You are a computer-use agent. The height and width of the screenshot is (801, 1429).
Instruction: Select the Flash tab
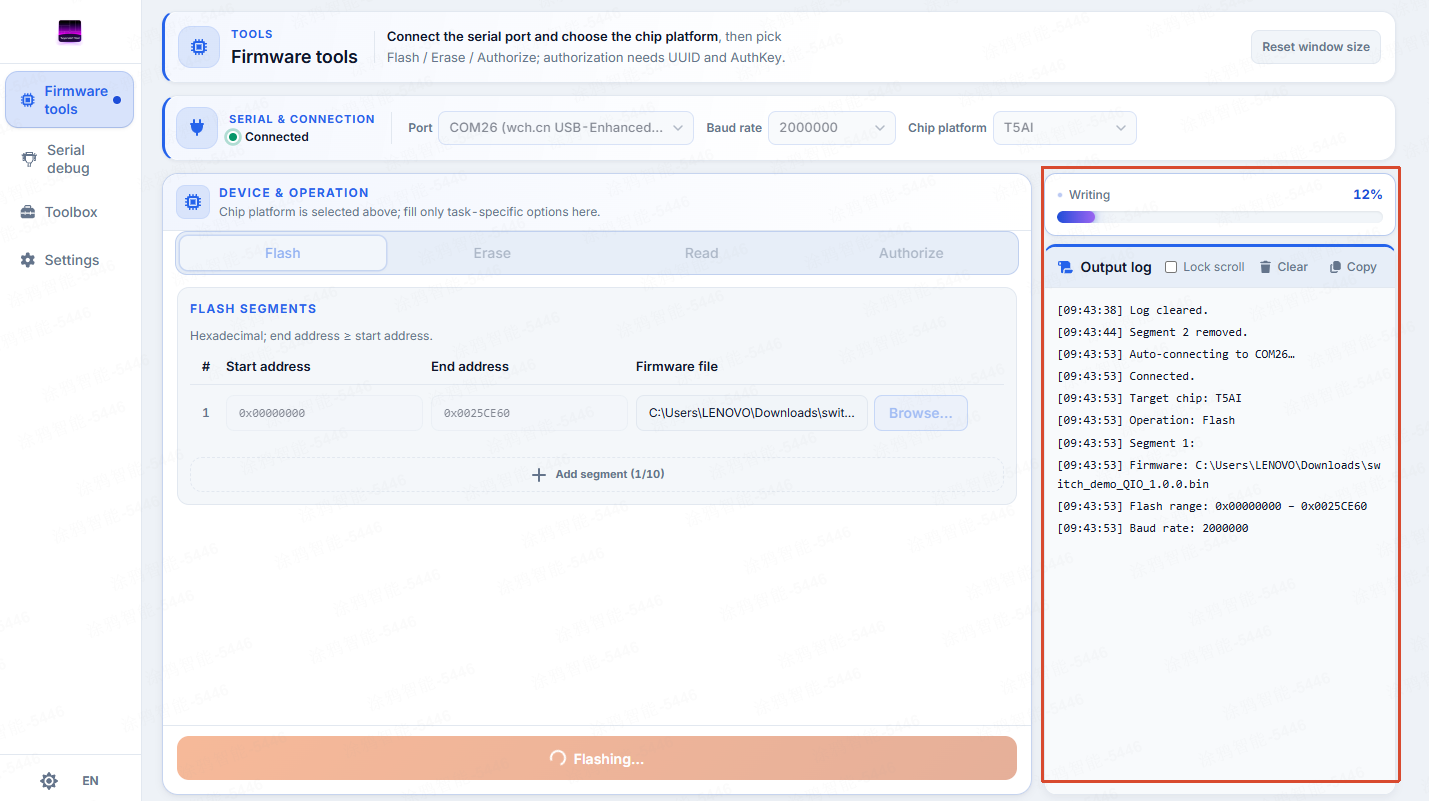tap(283, 253)
